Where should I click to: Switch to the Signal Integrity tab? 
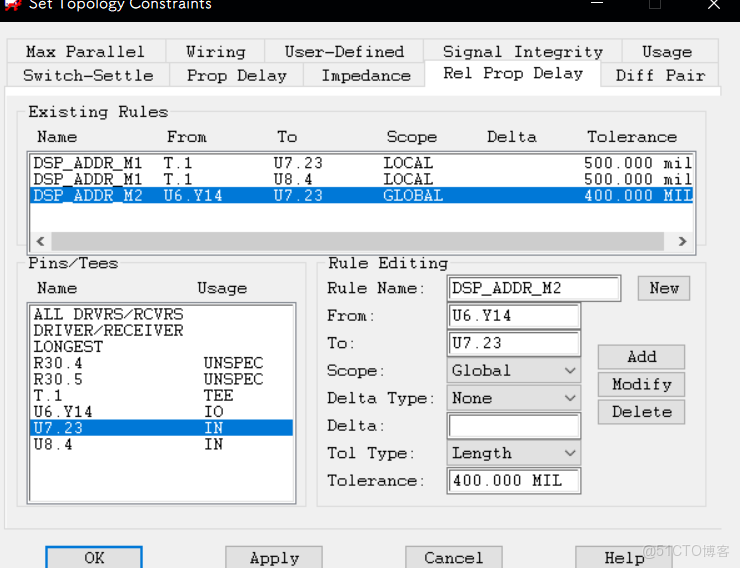click(522, 51)
